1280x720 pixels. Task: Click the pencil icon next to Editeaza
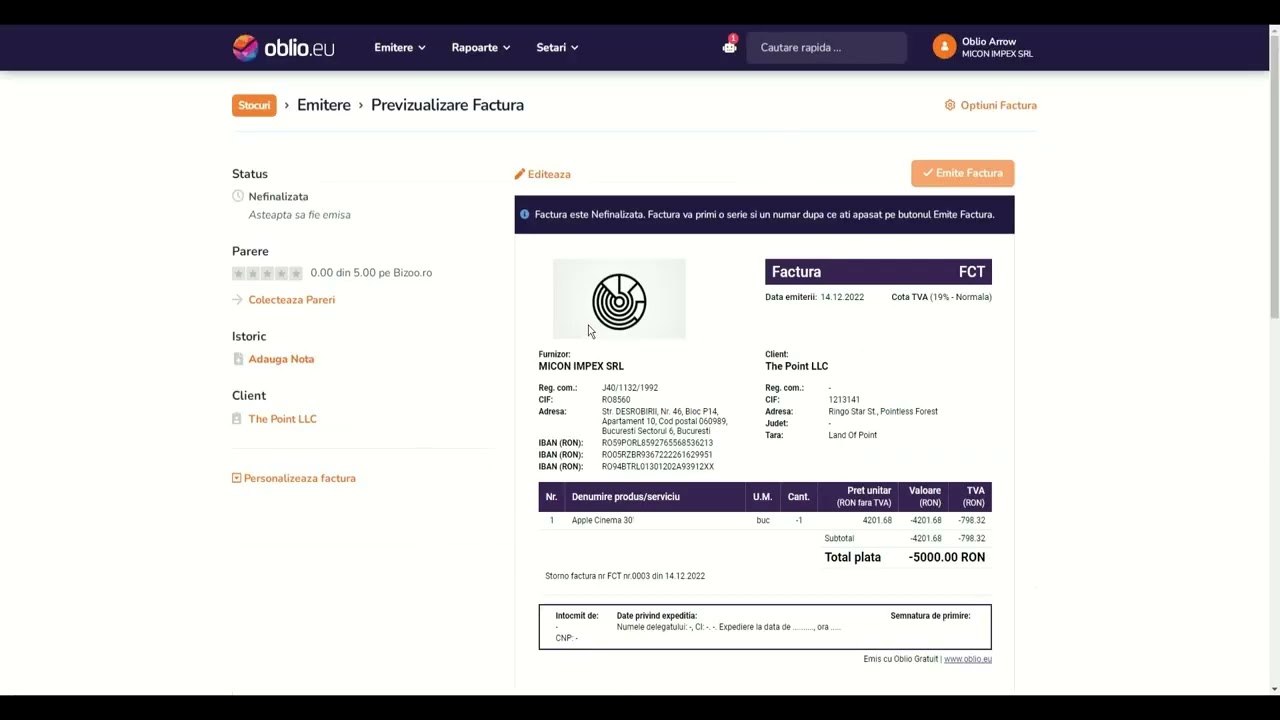[x=520, y=174]
